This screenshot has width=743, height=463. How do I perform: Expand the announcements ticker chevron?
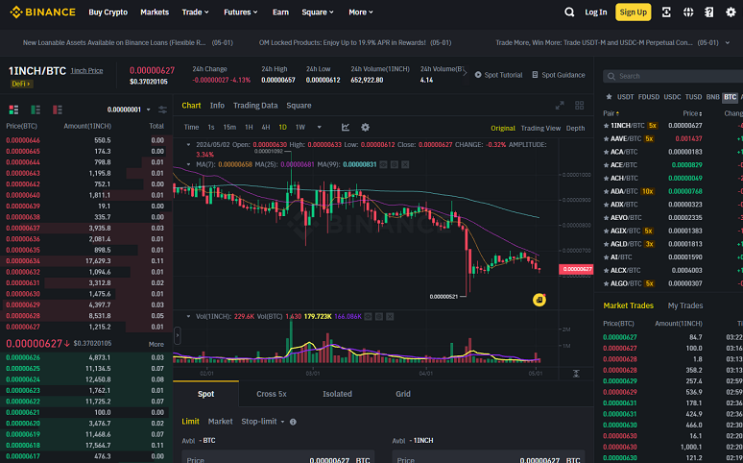727,43
